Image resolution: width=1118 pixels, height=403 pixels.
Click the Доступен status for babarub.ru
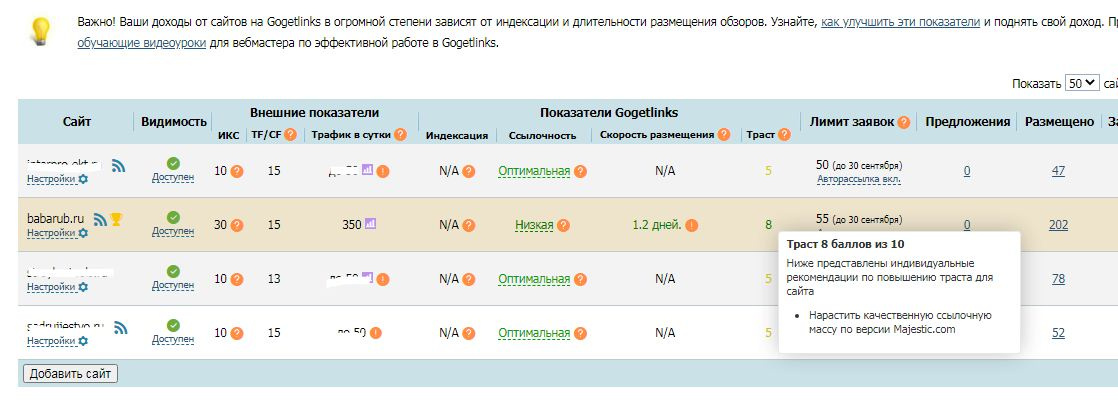(x=173, y=232)
